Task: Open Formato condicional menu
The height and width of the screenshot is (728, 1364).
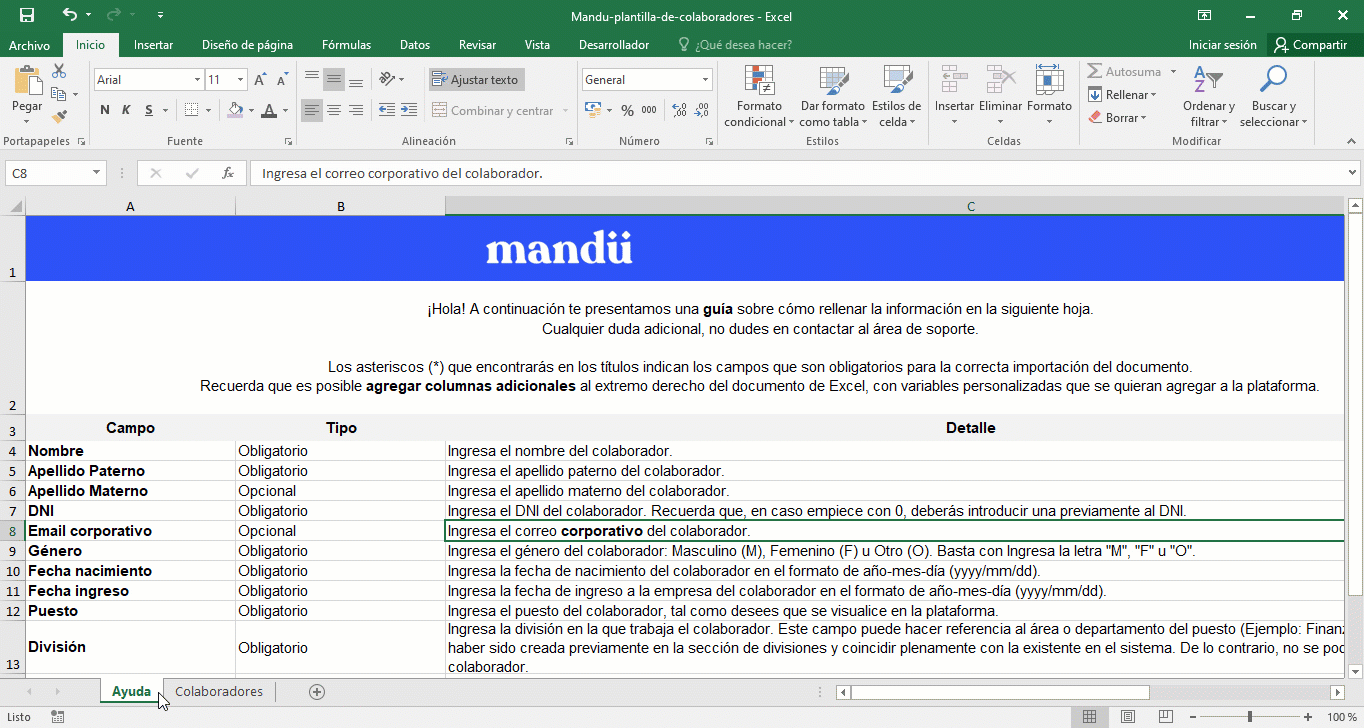Action: click(759, 97)
